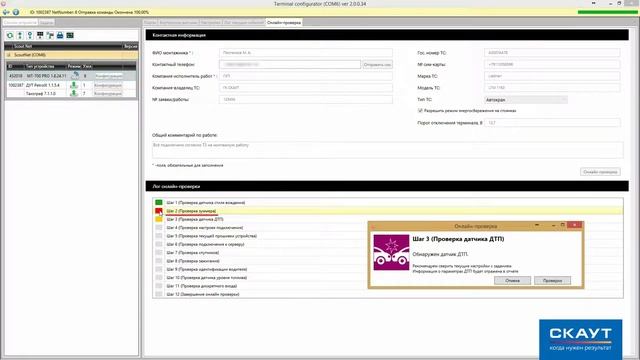The image size is (640, 360).
Task: Click red status square of Шаг 2
Action: point(159,211)
